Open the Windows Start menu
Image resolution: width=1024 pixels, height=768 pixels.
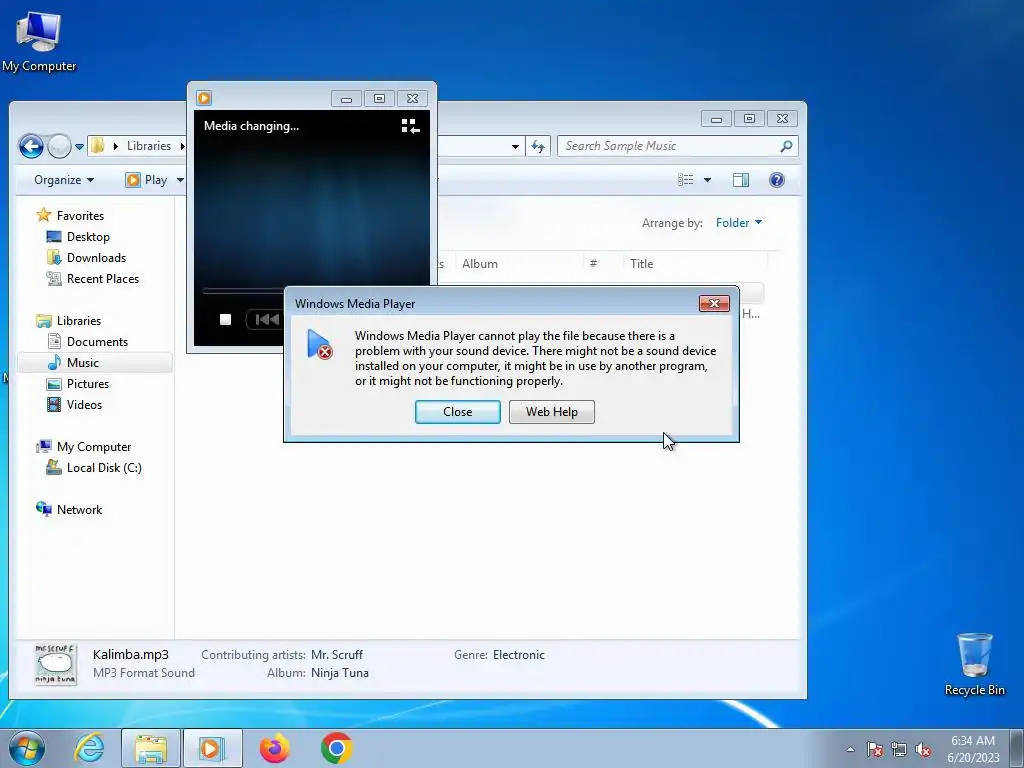coord(27,748)
